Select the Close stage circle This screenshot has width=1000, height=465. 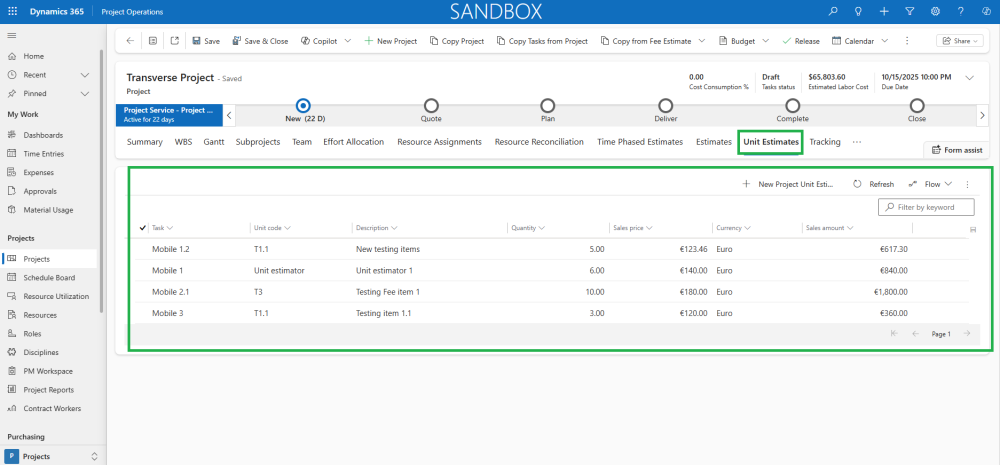point(917,105)
